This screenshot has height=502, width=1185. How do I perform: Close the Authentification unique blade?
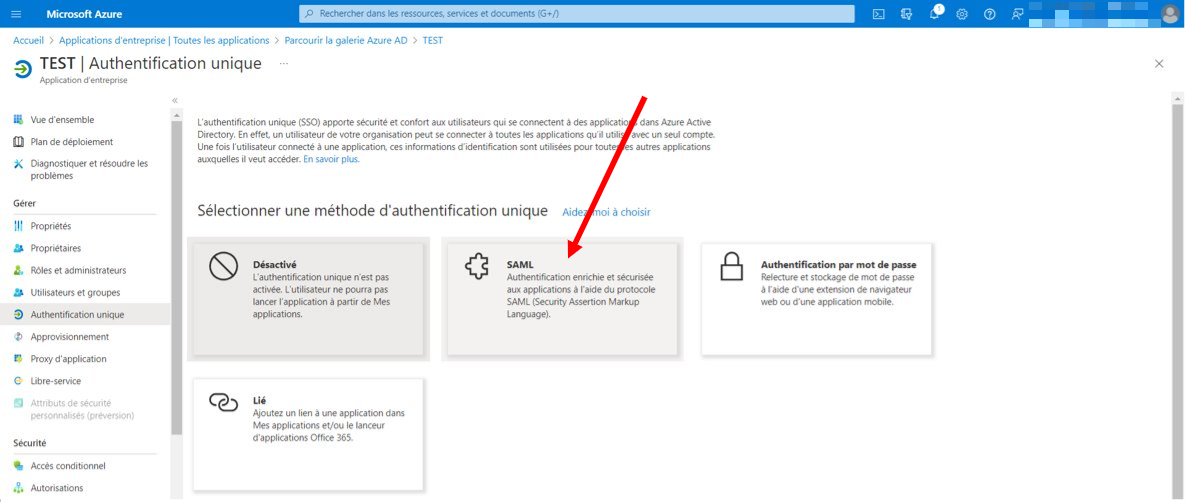coord(1159,64)
